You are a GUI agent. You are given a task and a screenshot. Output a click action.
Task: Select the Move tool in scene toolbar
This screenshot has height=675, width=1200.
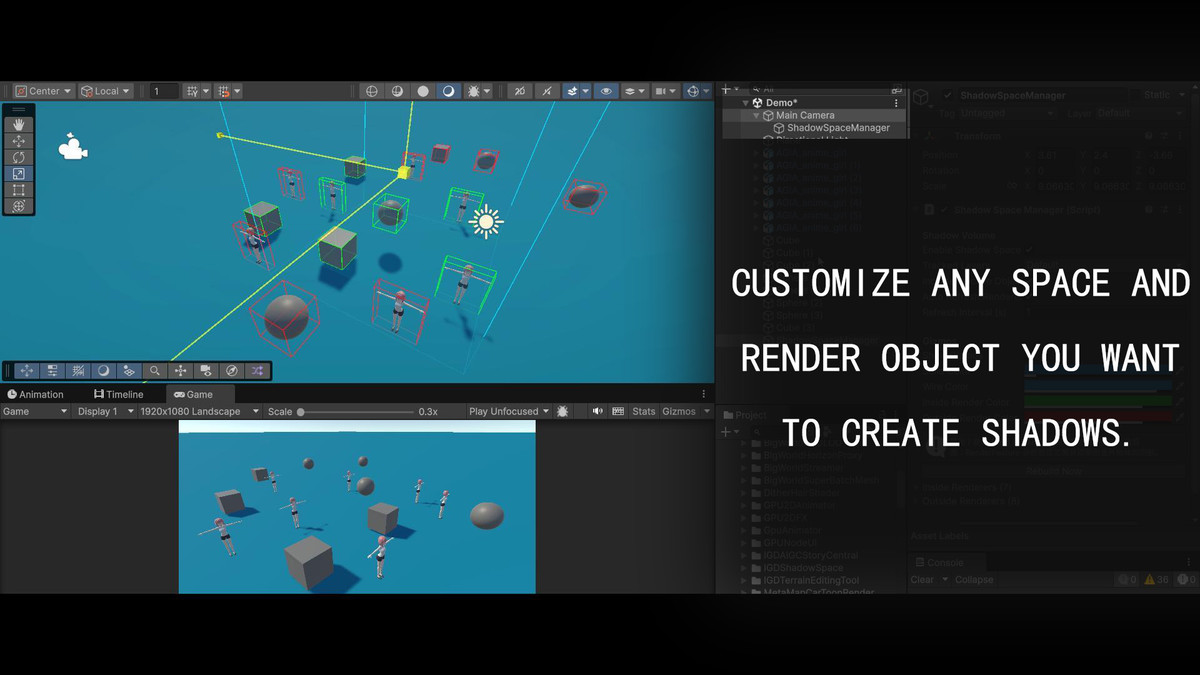point(18,141)
